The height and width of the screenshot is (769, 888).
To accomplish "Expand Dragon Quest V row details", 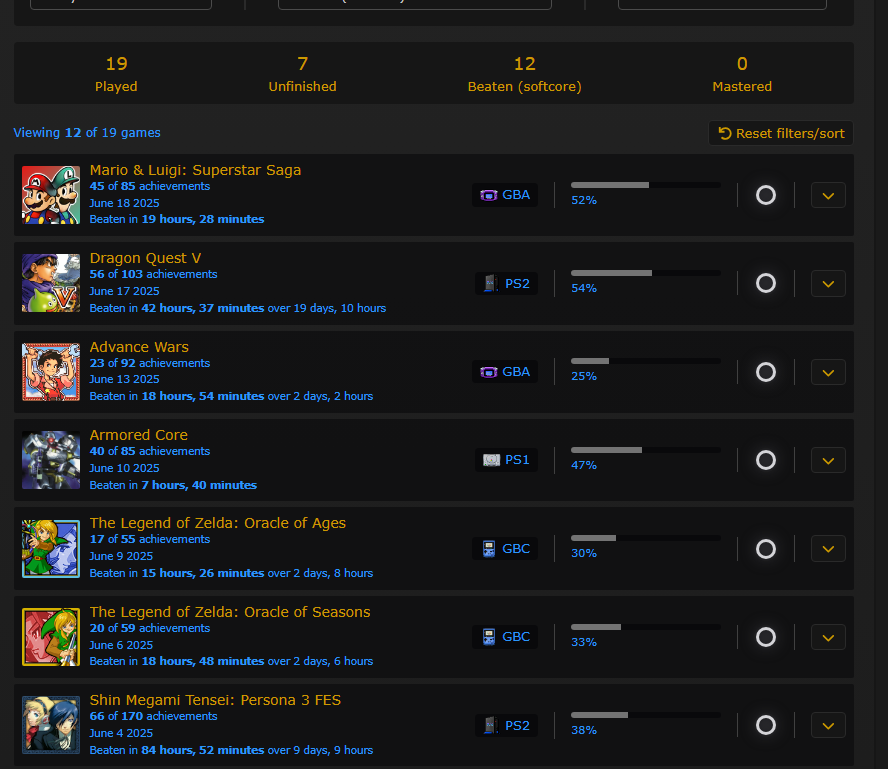I will pyautogui.click(x=828, y=284).
